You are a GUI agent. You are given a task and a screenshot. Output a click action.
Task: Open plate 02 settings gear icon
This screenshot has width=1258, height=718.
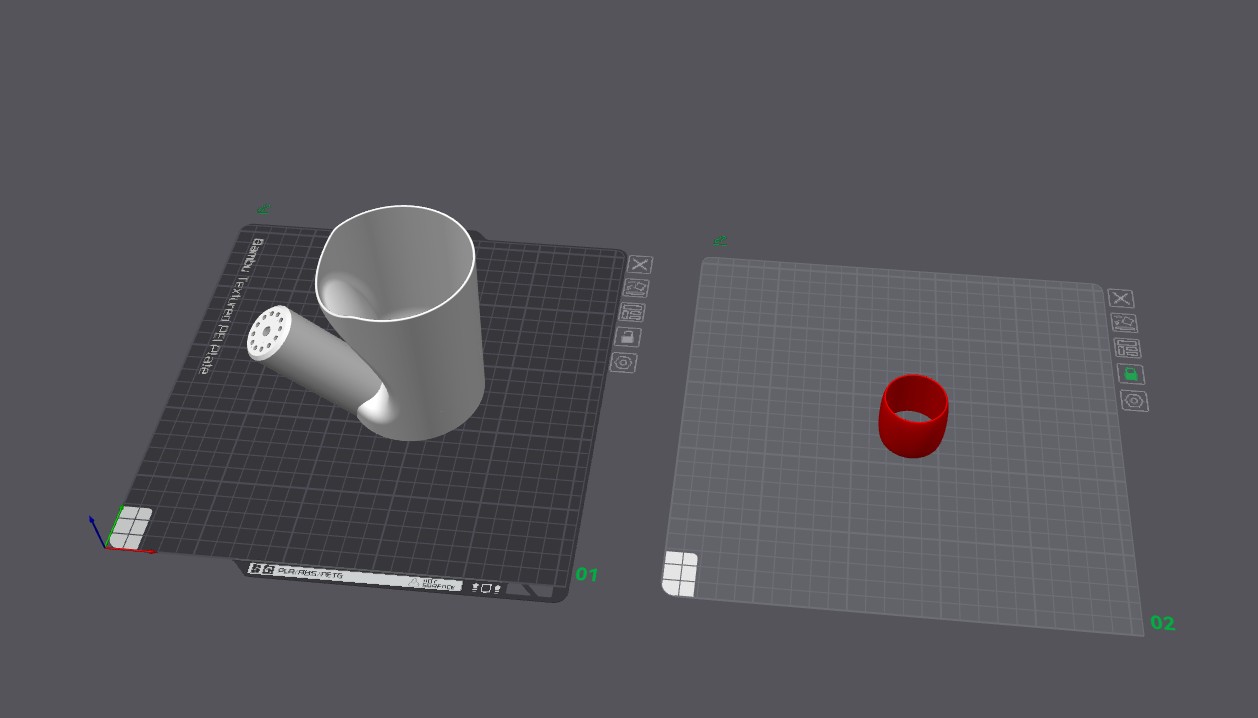click(1135, 401)
